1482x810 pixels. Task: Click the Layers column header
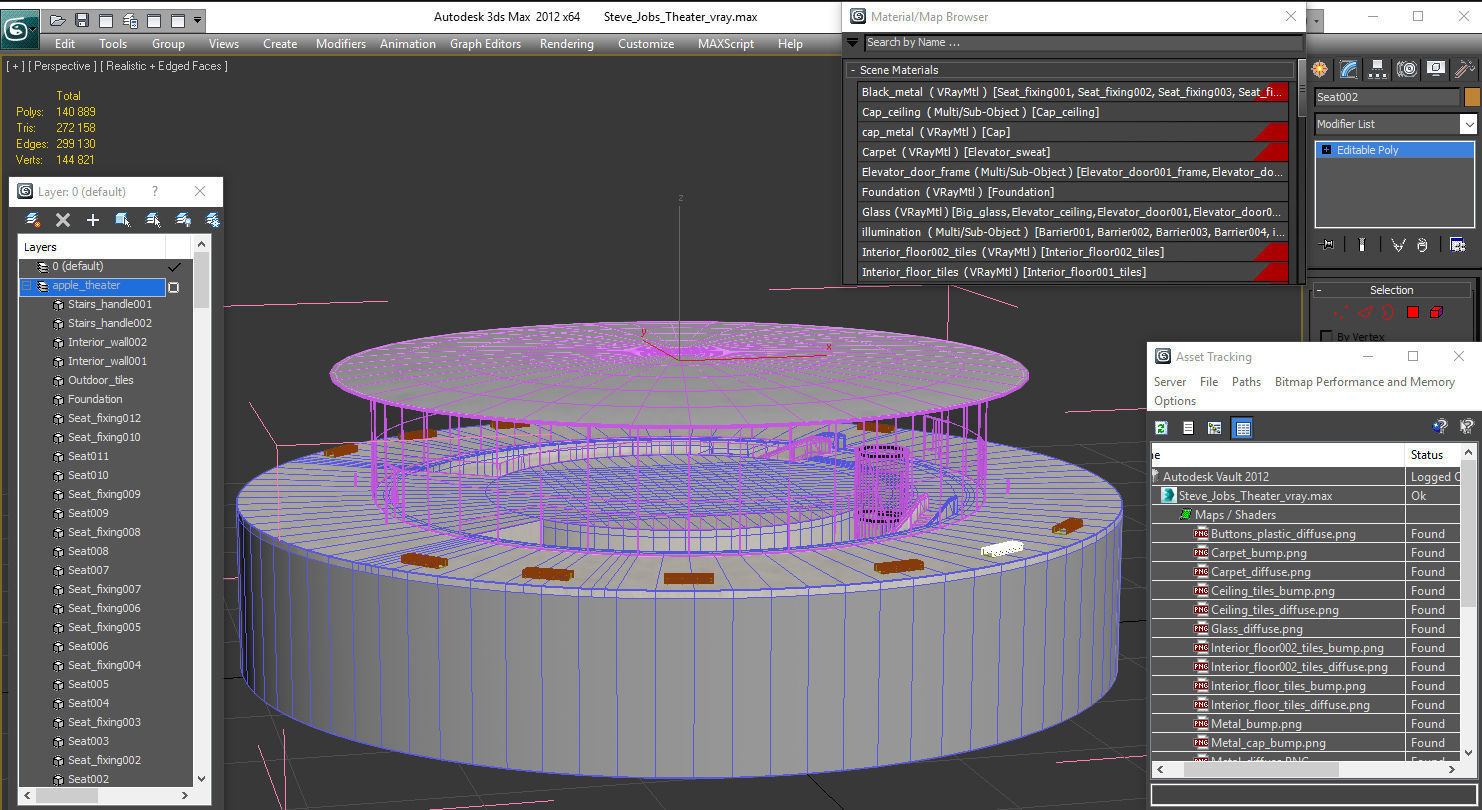93,247
